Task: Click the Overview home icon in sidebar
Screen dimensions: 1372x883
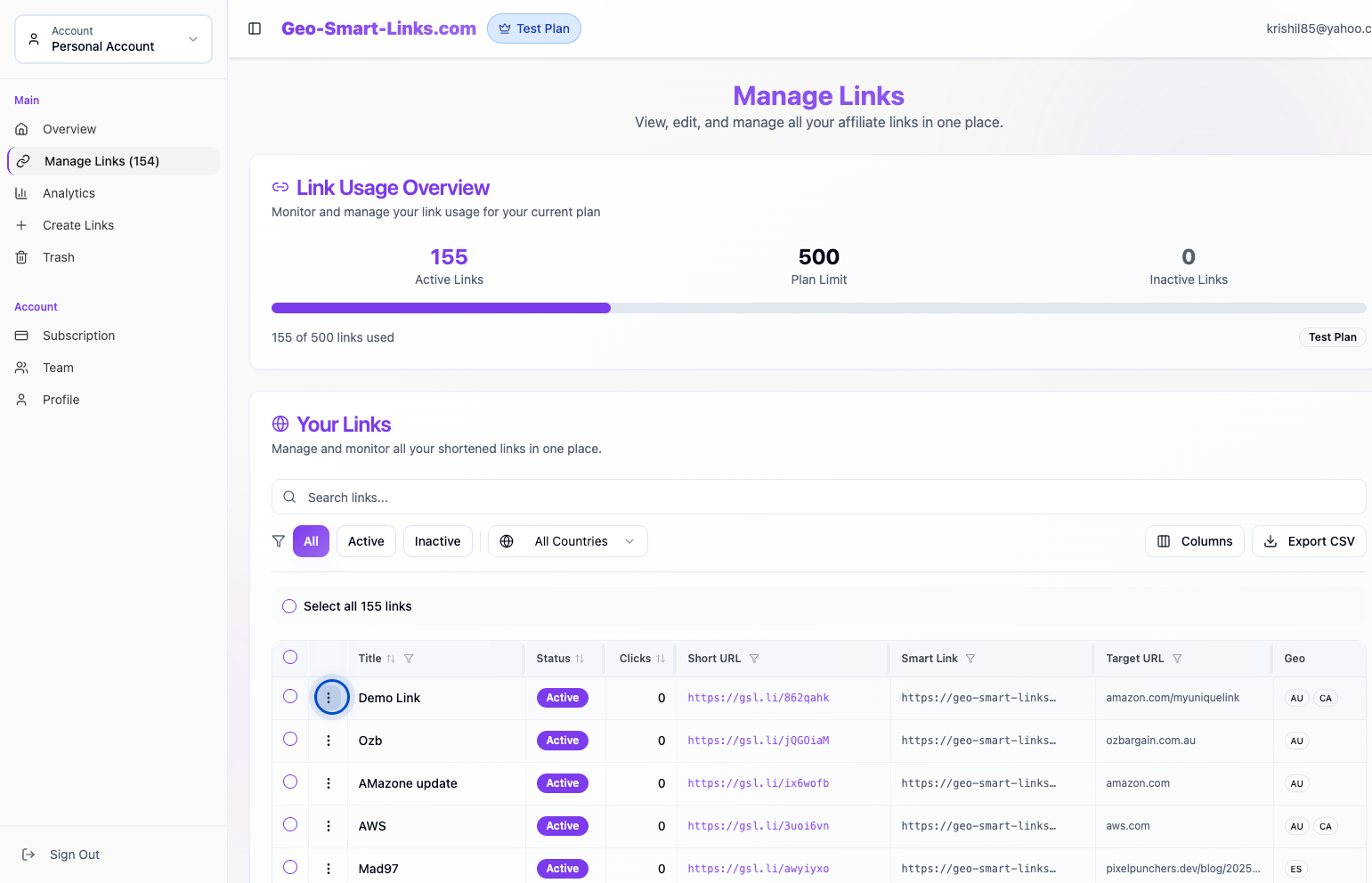Action: (x=21, y=129)
